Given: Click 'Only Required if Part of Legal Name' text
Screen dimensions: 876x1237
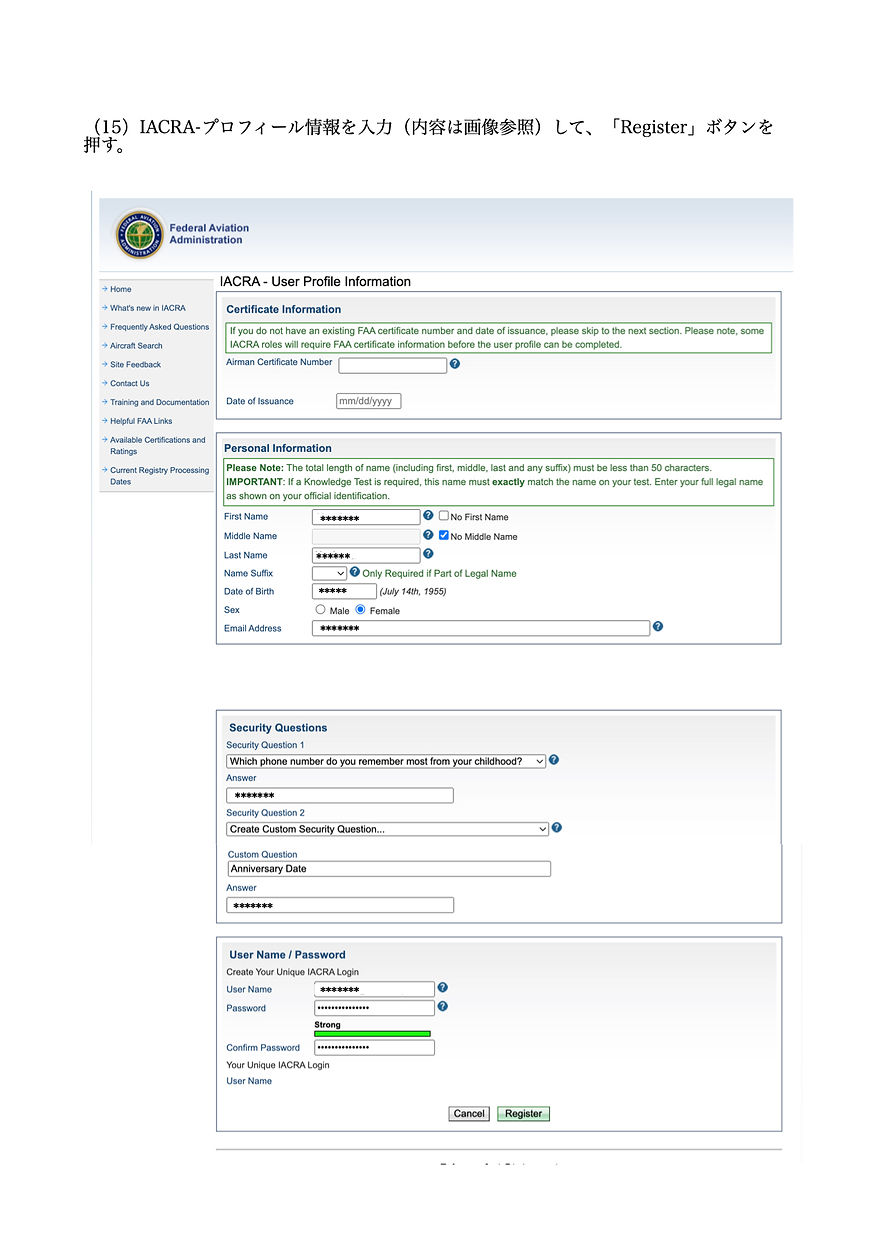Looking at the screenshot, I should 439,573.
